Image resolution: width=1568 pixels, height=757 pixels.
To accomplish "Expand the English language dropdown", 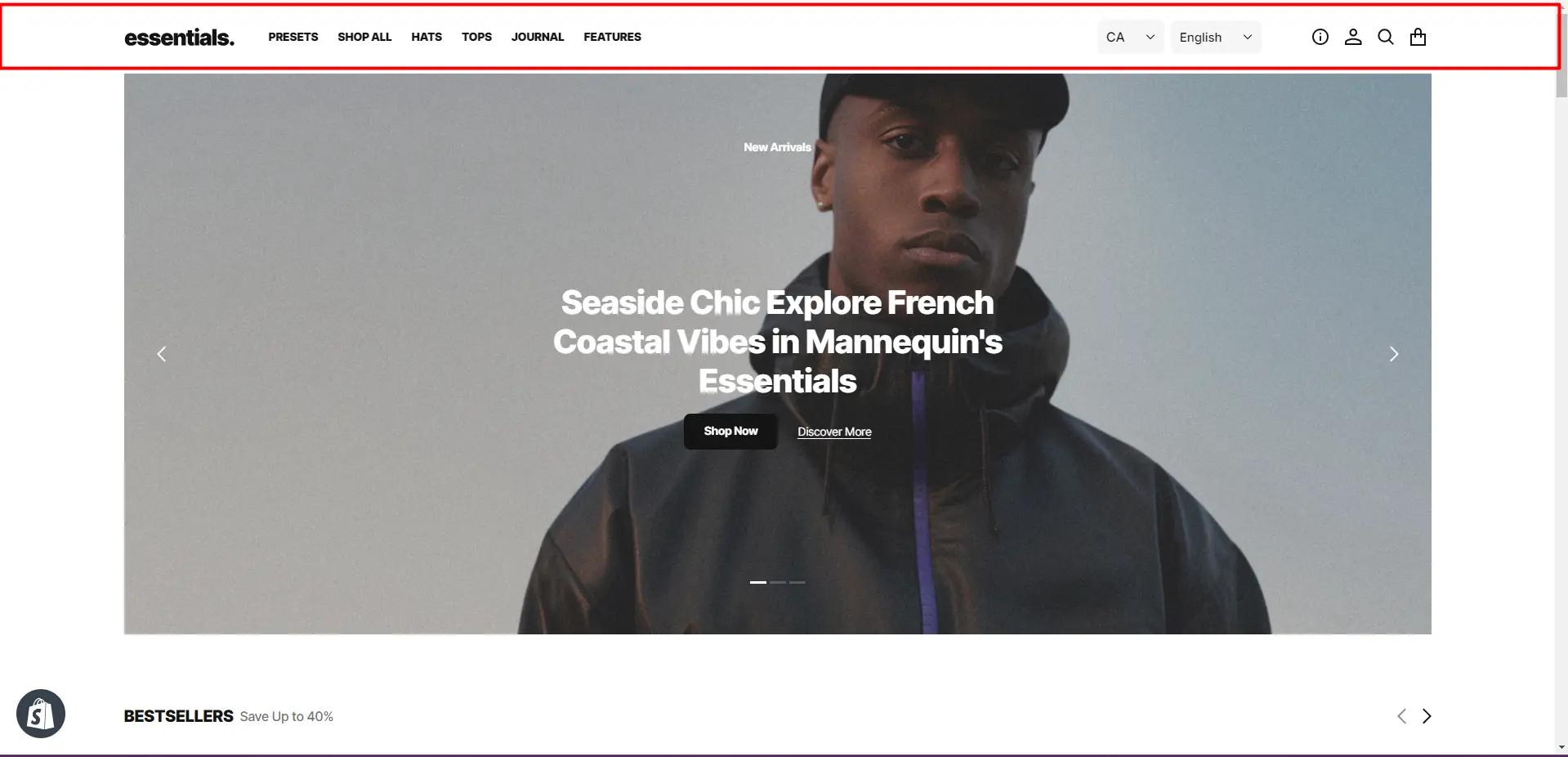I will (x=1216, y=37).
